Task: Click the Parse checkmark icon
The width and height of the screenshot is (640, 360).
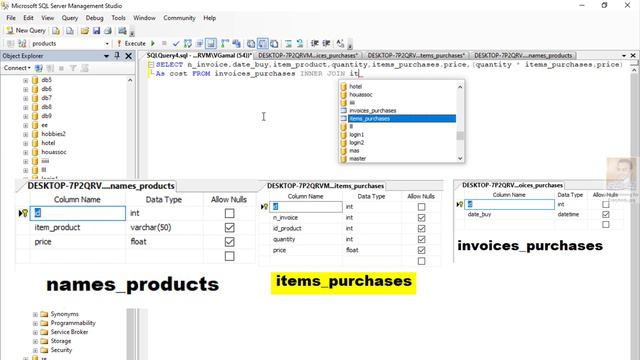Action: (176, 43)
